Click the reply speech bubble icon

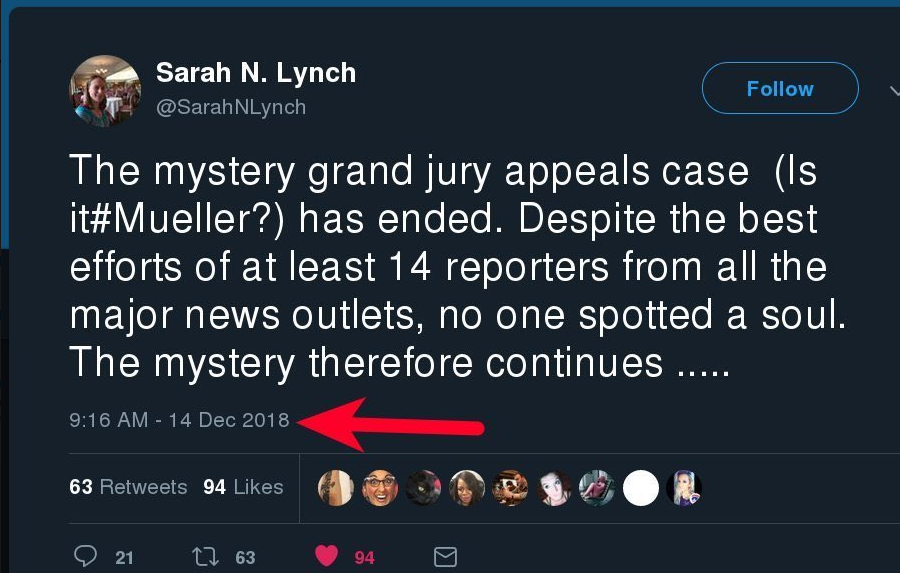click(x=86, y=557)
